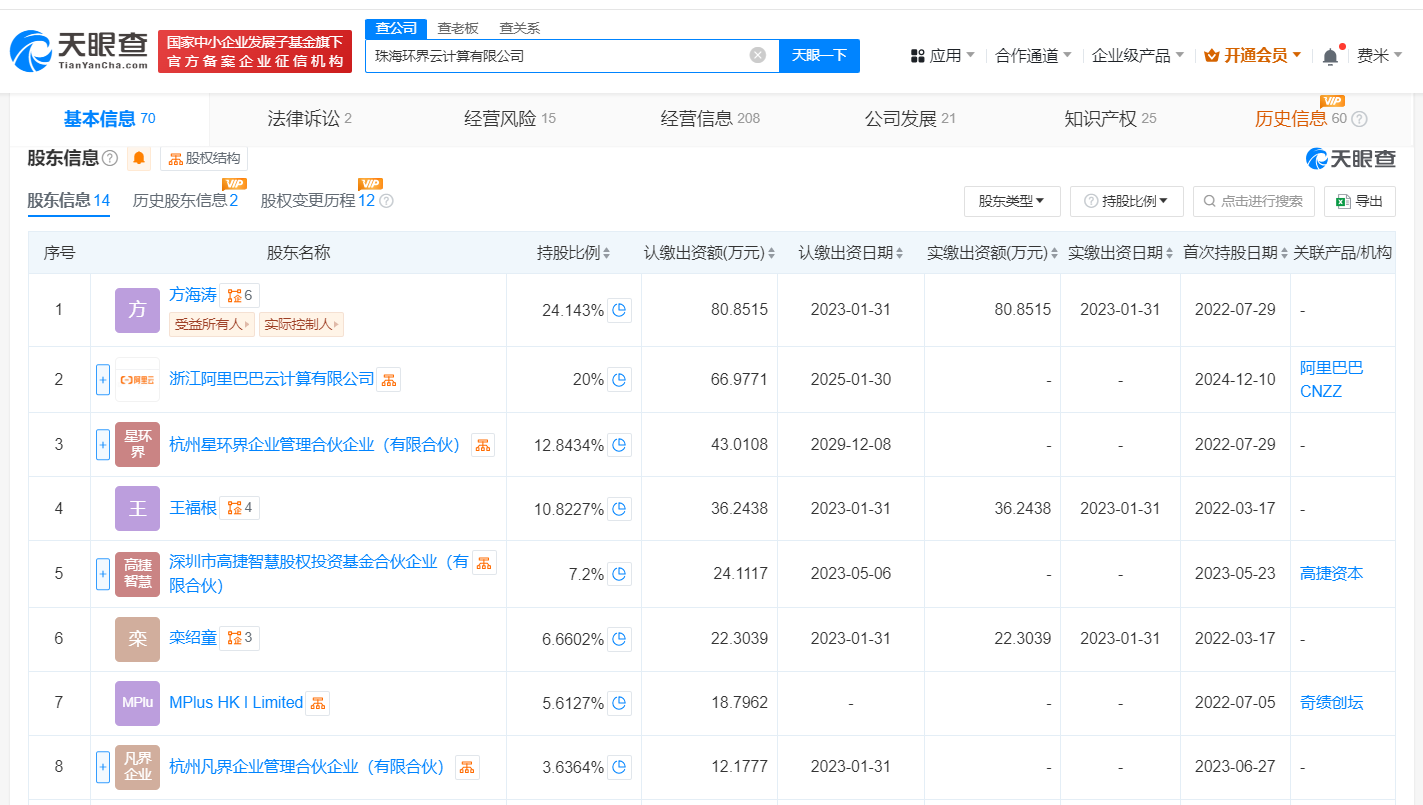Open notification bell in top header

1330,57
